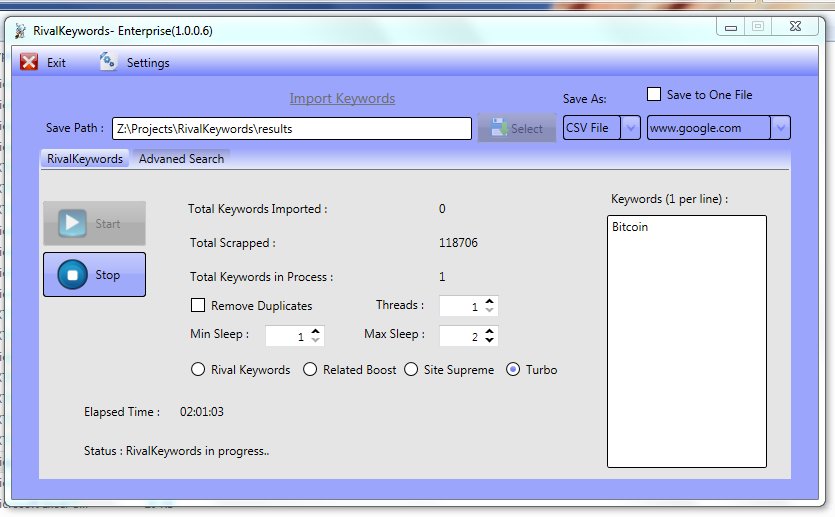Click the Exit menu label
This screenshot has width=835, height=517.
[x=56, y=63]
